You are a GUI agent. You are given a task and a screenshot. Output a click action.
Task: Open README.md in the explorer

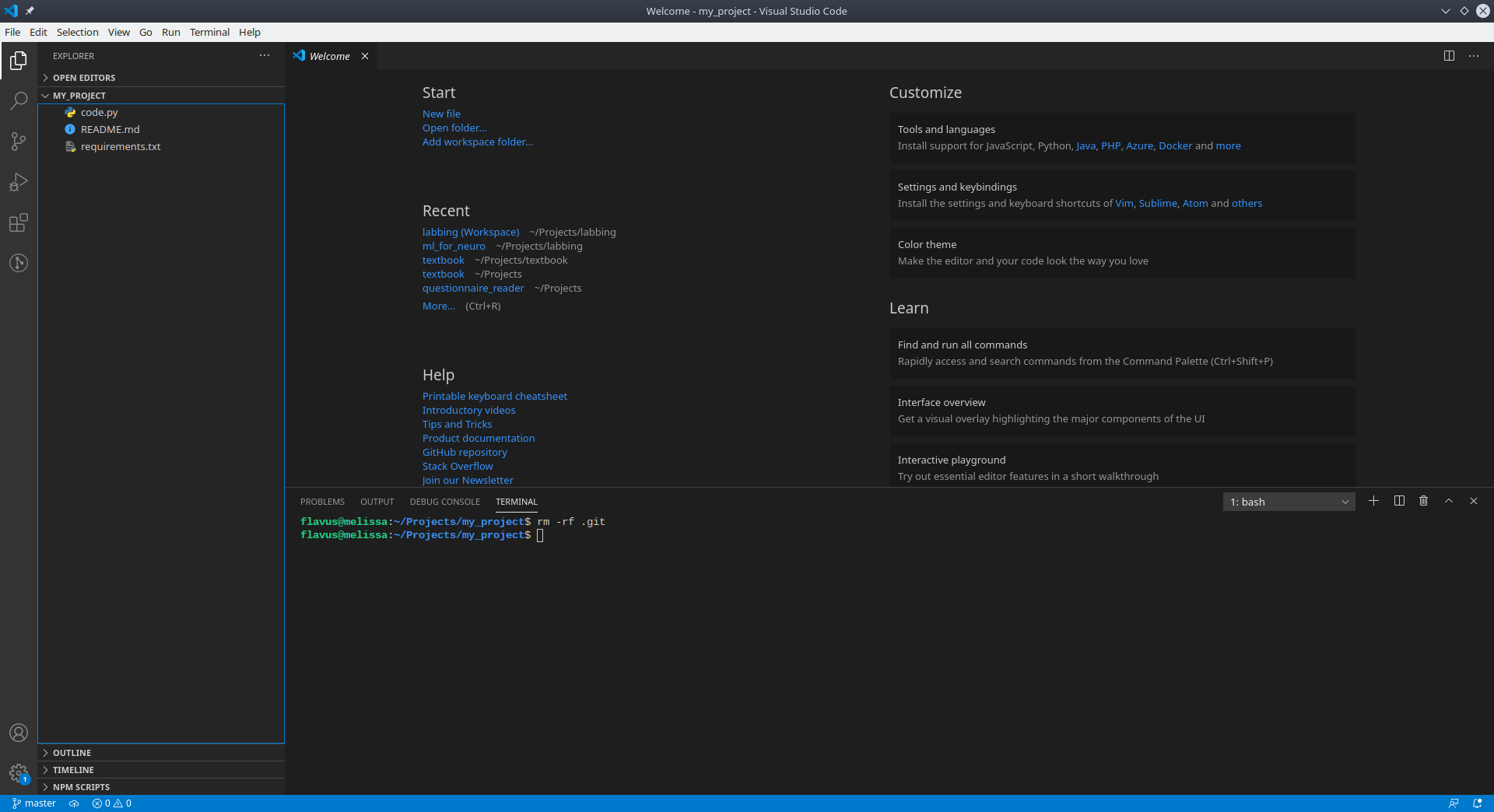pos(161,129)
